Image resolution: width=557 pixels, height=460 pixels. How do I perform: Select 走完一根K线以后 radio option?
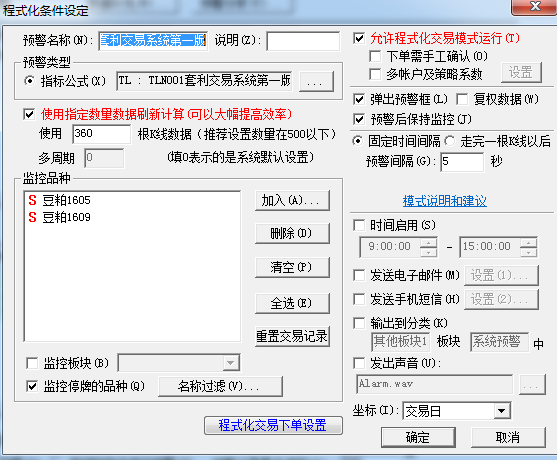(x=450, y=141)
